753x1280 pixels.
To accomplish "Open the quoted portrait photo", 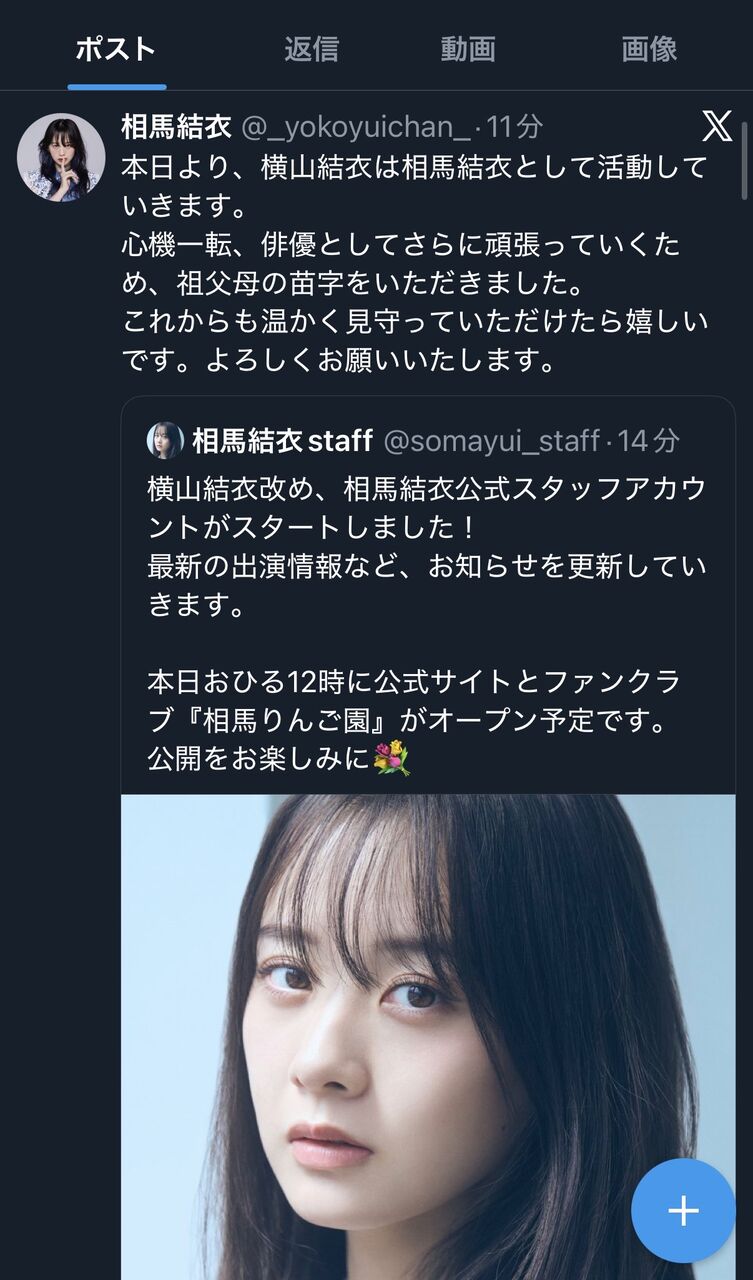I will pyautogui.click(x=428, y=1037).
